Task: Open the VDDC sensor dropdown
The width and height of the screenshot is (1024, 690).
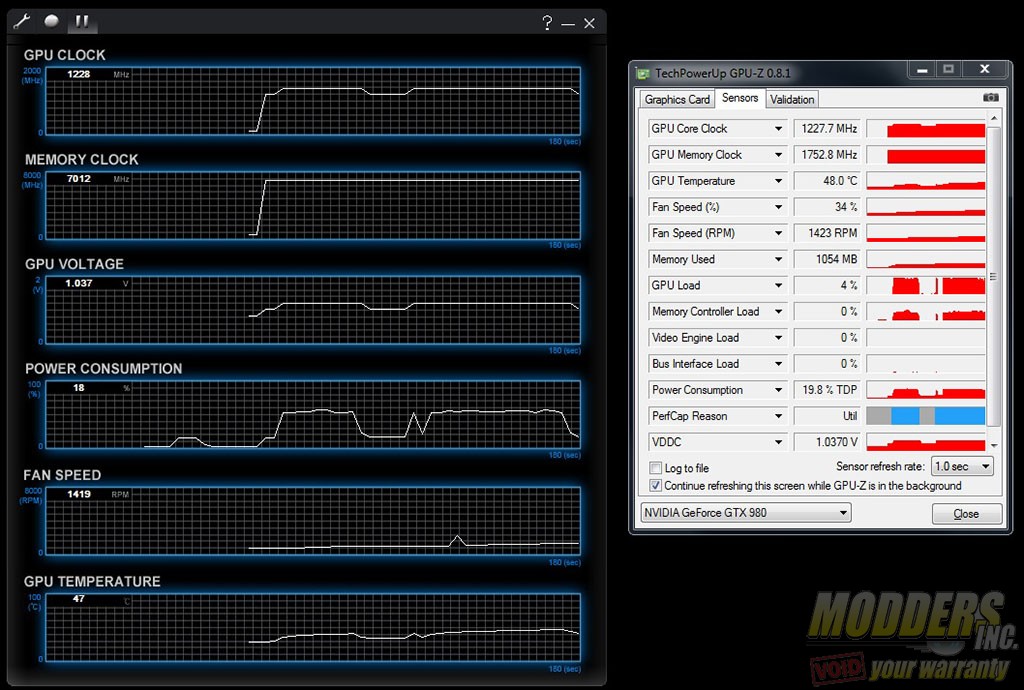Action: 778,442
